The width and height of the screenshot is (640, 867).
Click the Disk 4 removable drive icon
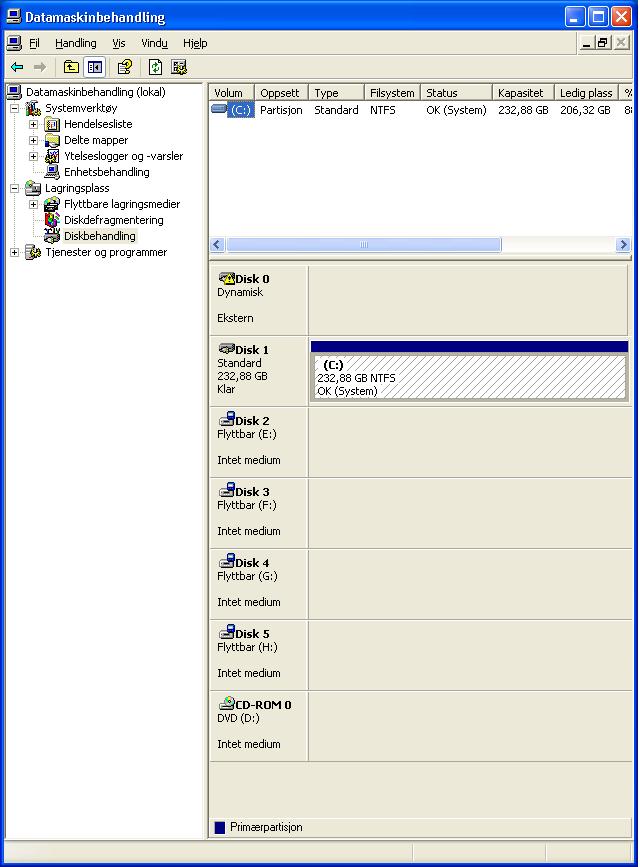click(x=227, y=561)
